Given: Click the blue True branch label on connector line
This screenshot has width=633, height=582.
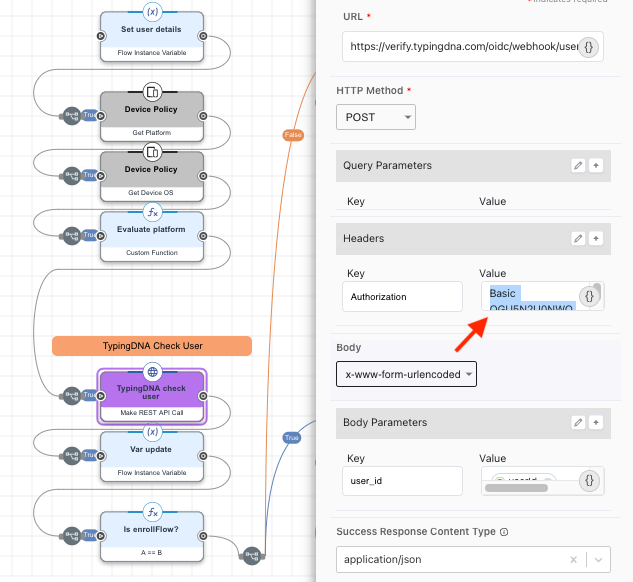Looking at the screenshot, I should [x=292, y=438].
